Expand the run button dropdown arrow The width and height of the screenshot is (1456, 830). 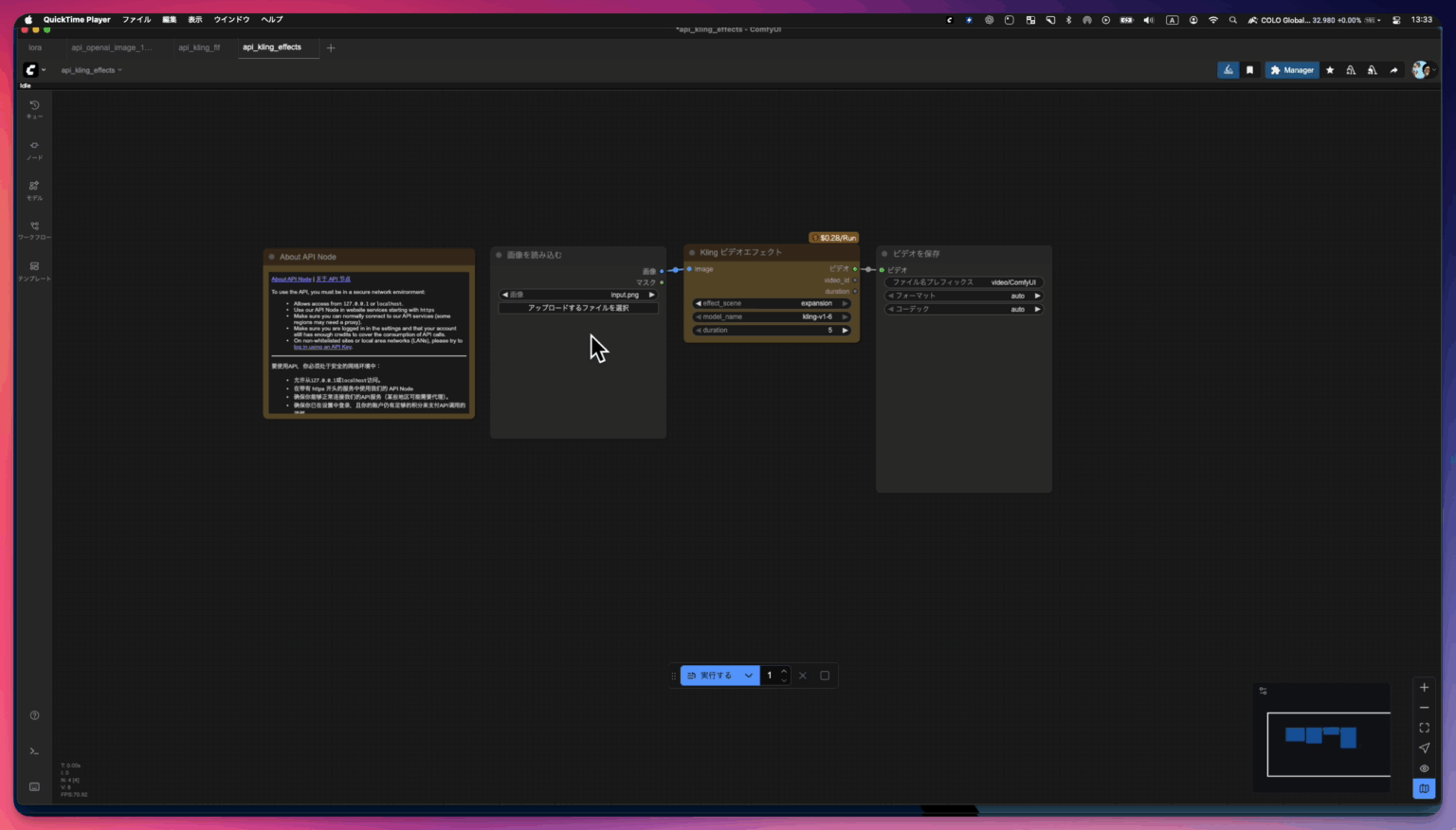[748, 676]
